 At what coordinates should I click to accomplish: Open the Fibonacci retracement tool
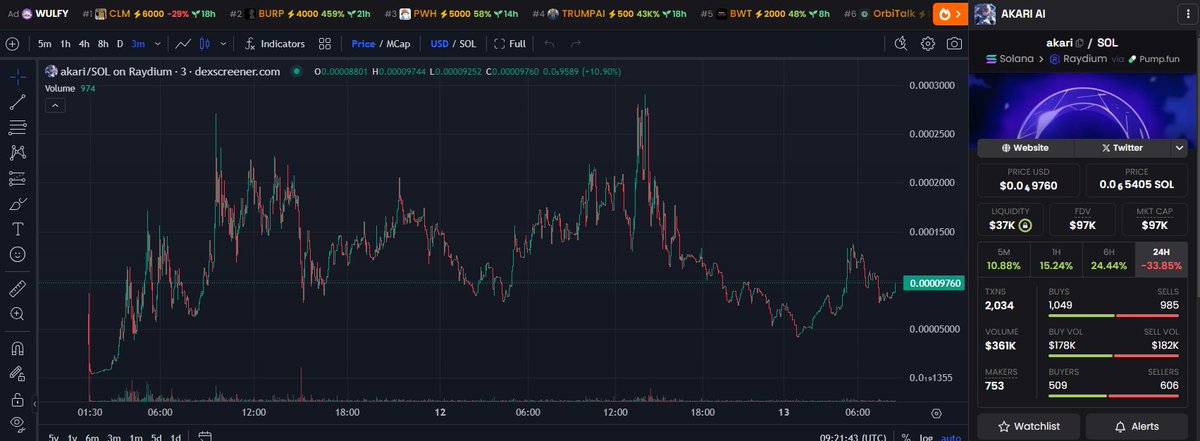[17, 127]
